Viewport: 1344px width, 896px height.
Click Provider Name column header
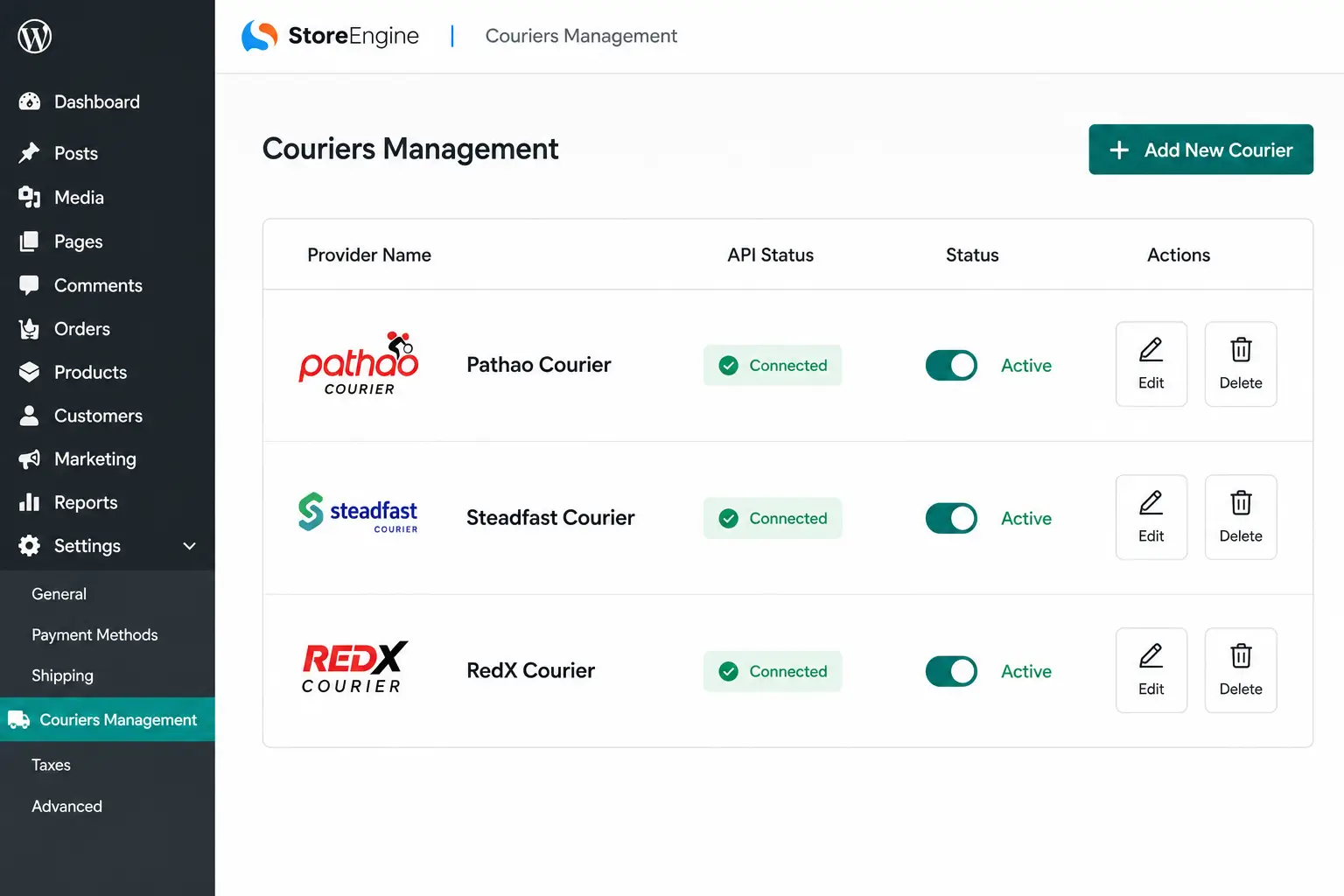click(x=369, y=255)
